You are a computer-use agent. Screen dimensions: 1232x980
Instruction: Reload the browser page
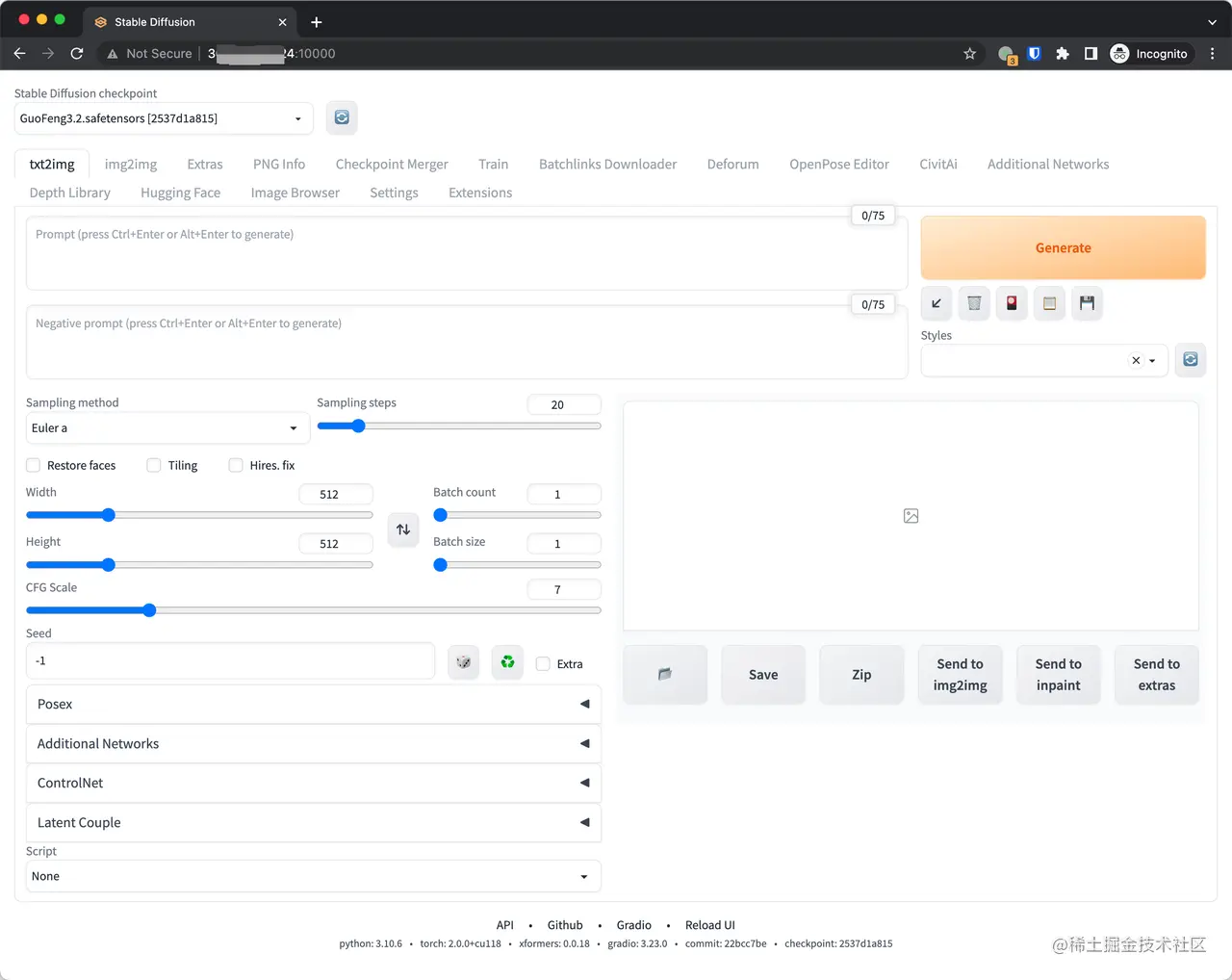click(x=77, y=54)
